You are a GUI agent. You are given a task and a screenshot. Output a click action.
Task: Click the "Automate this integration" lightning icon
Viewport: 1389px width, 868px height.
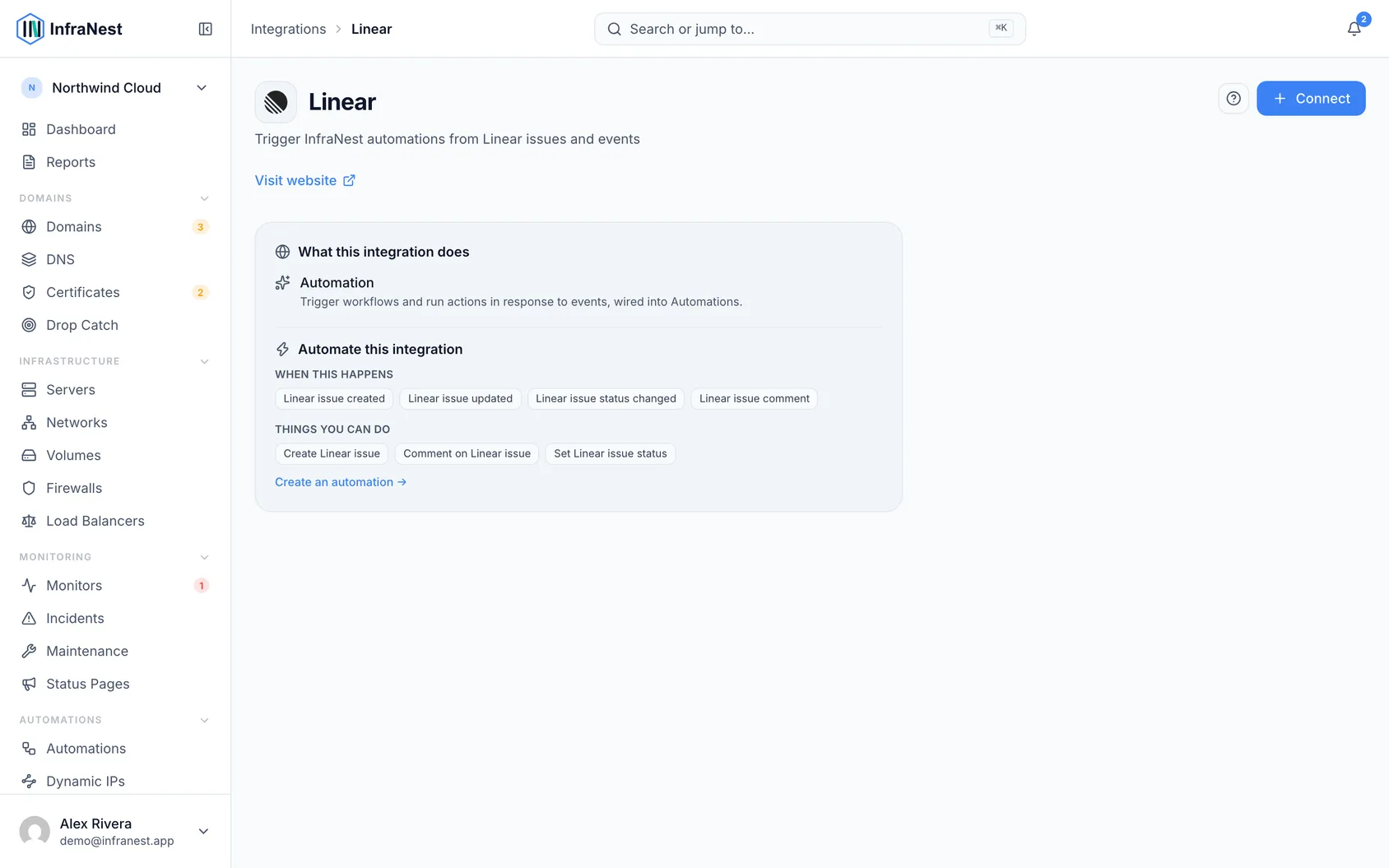click(x=282, y=350)
